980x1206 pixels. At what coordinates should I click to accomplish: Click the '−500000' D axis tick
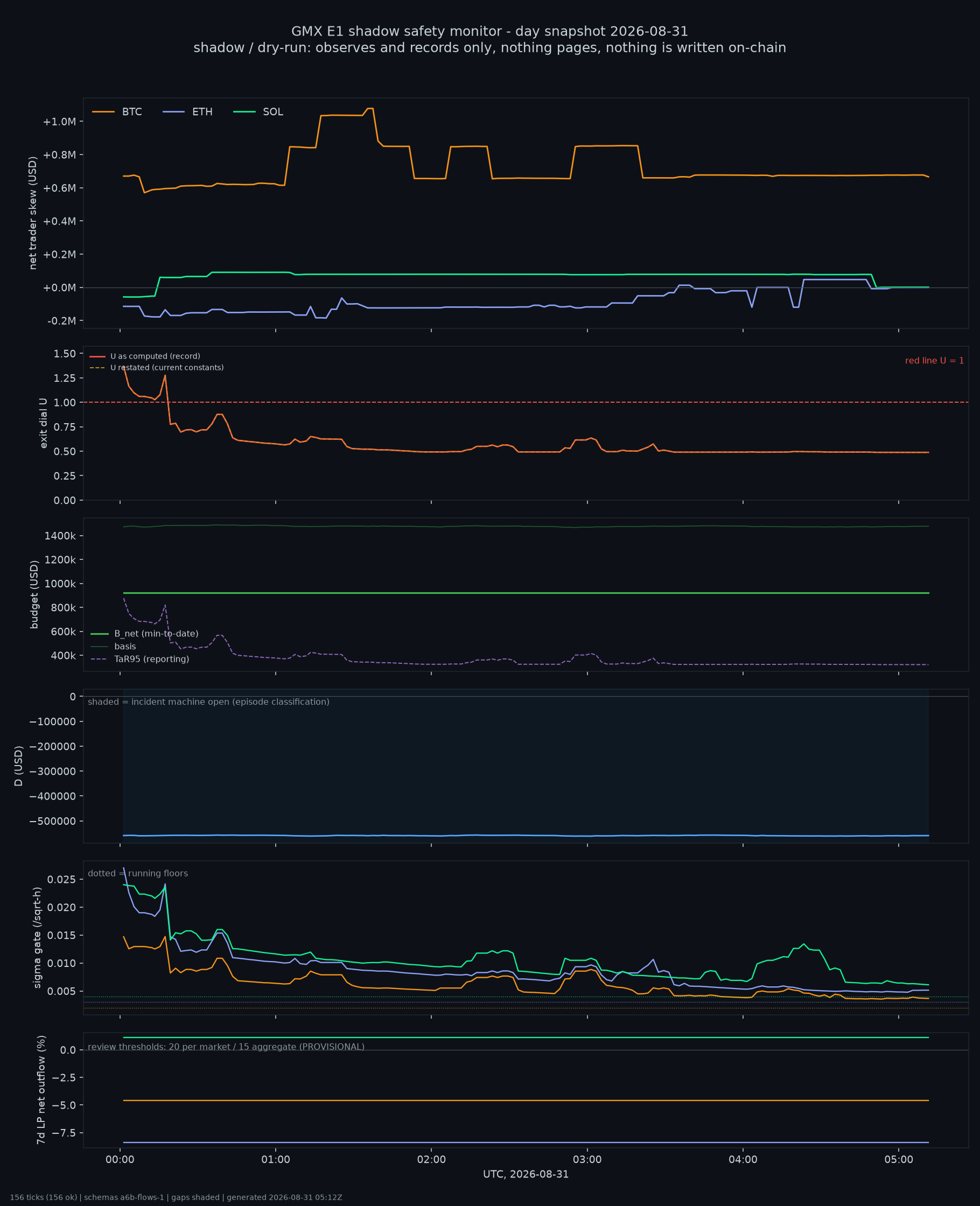[x=53, y=821]
